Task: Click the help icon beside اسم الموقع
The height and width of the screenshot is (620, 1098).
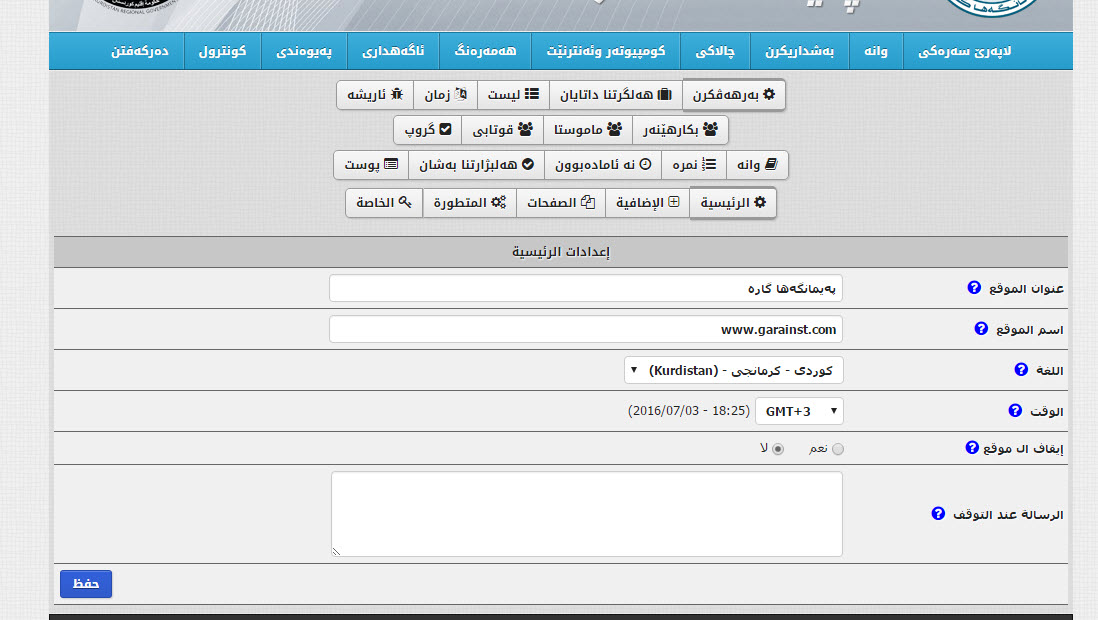Action: pos(981,328)
